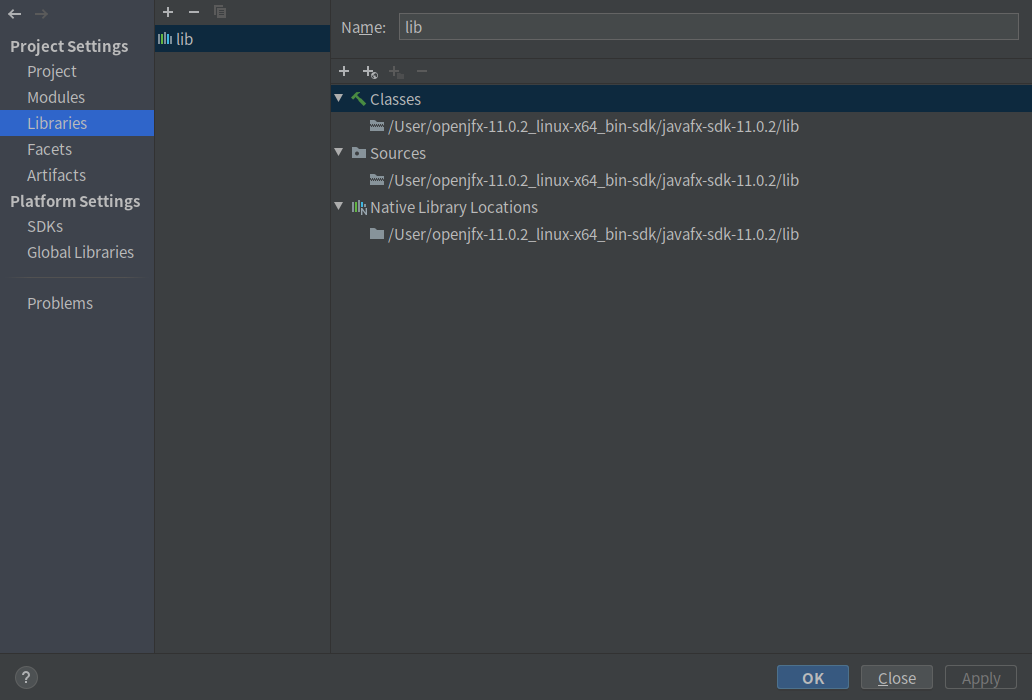The image size is (1032, 700).
Task: Select the Problems section
Action: point(60,302)
